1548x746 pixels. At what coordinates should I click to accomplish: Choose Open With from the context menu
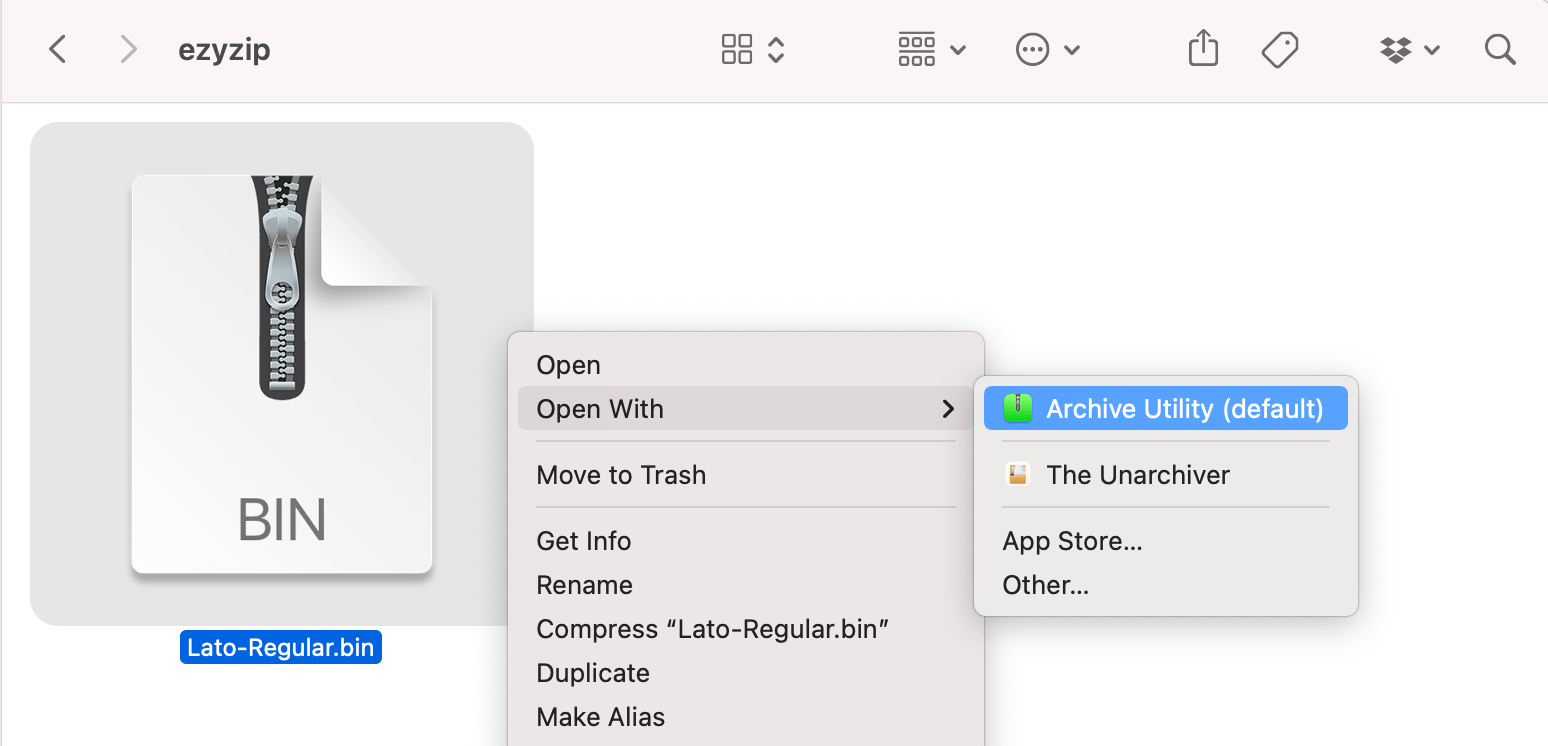(x=600, y=409)
